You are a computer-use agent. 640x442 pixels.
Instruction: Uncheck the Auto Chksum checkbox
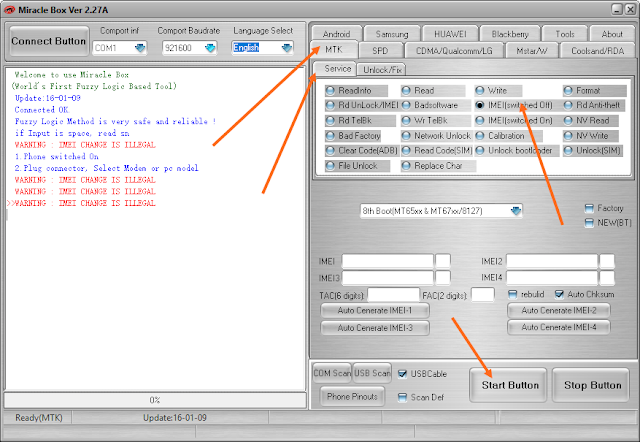(560, 294)
